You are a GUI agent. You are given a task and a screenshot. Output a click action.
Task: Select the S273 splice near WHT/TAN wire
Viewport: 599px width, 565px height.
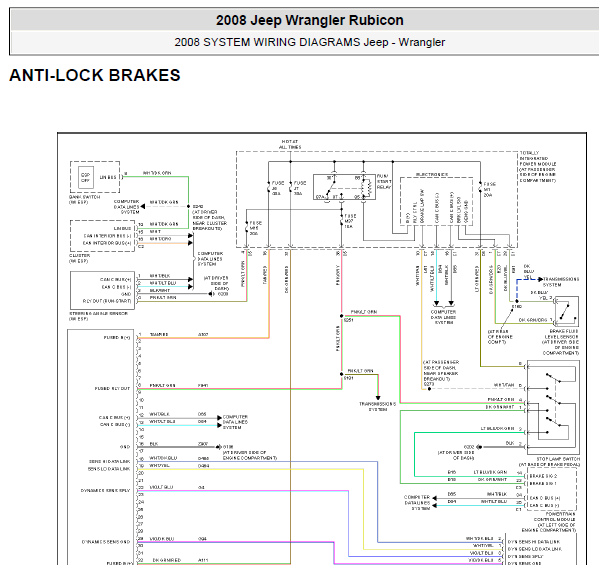[429, 389]
